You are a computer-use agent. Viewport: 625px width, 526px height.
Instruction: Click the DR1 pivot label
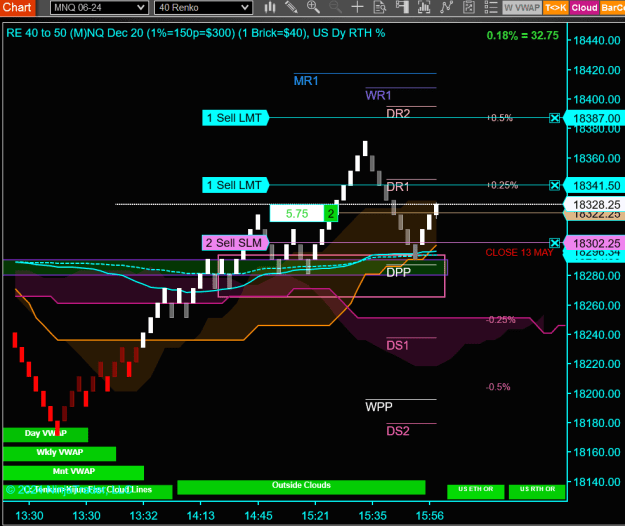(398, 187)
